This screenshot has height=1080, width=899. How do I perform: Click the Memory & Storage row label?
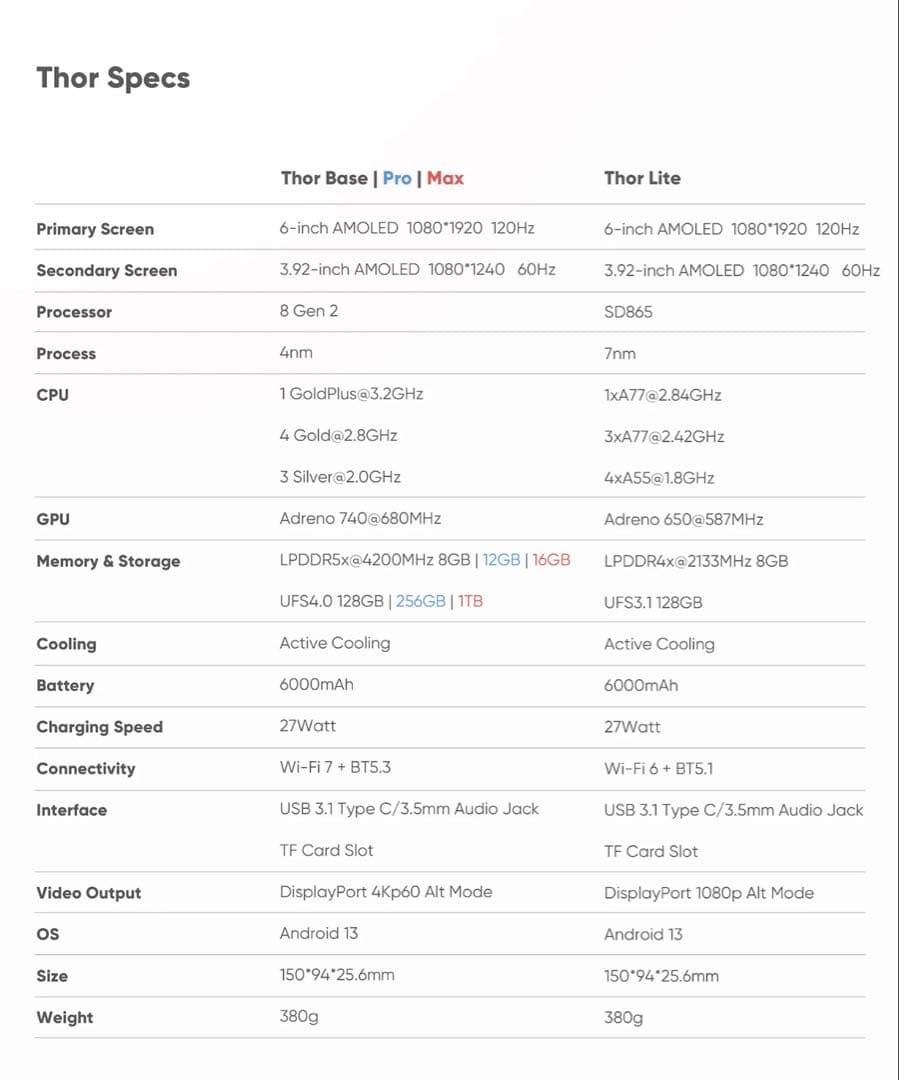pyautogui.click(x=108, y=561)
